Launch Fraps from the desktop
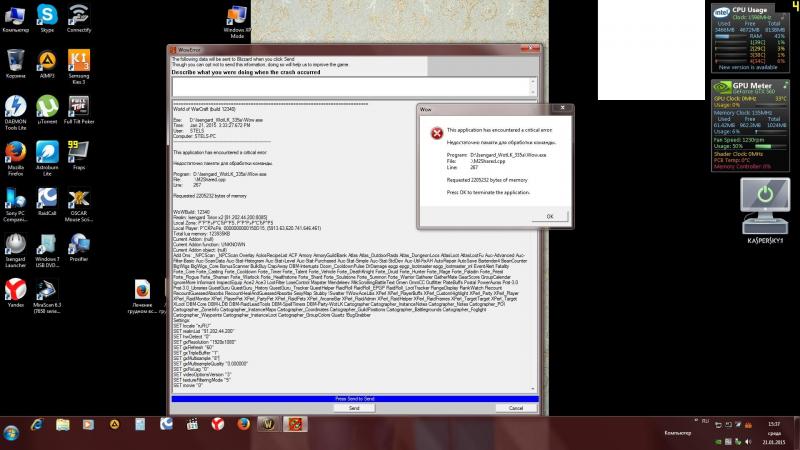Image resolution: width=800 pixels, height=450 pixels. (x=79, y=156)
